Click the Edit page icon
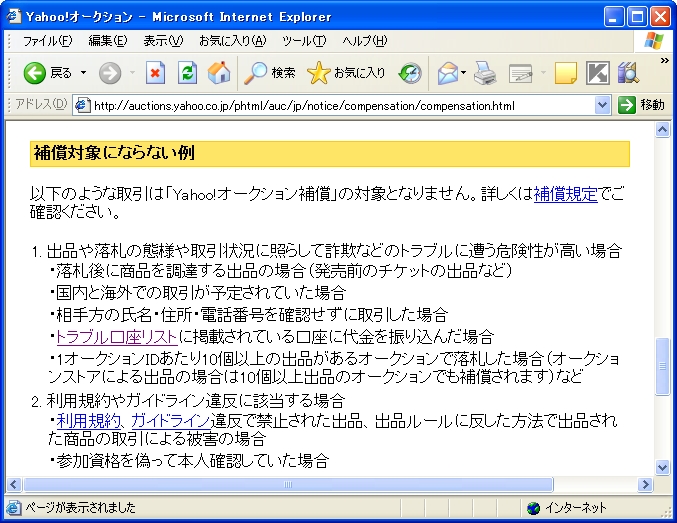 tap(521, 73)
